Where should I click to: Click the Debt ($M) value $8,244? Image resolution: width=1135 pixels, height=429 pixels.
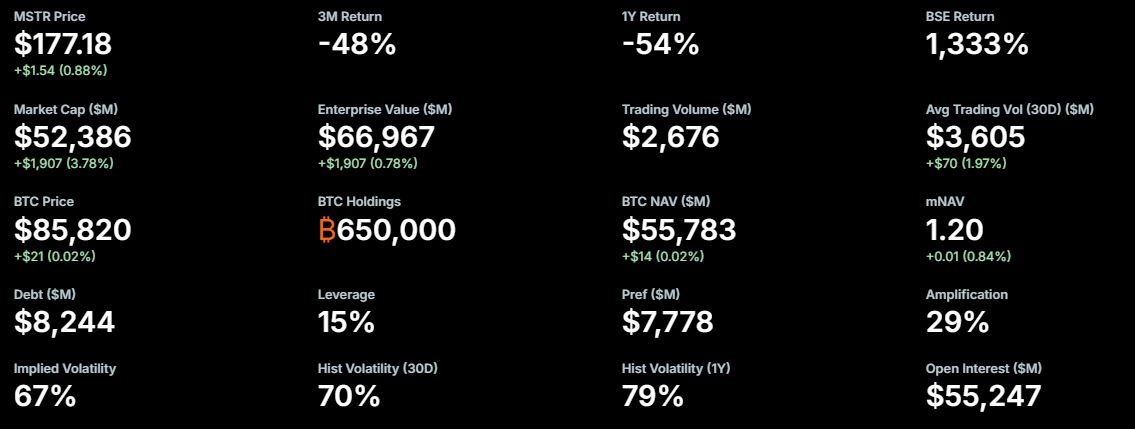[65, 322]
